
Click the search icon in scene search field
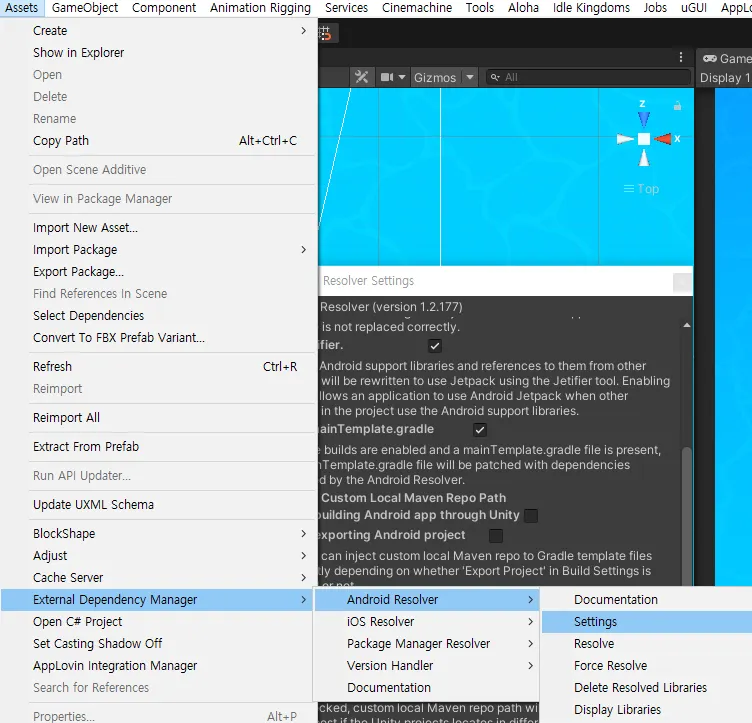tap(495, 77)
